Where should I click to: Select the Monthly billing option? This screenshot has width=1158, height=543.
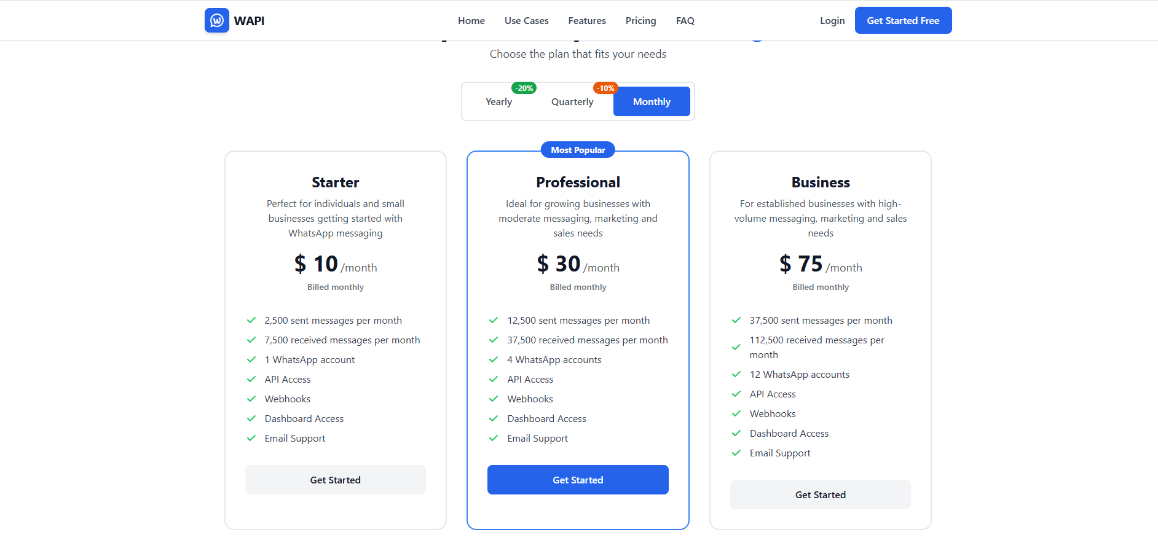pyautogui.click(x=651, y=102)
